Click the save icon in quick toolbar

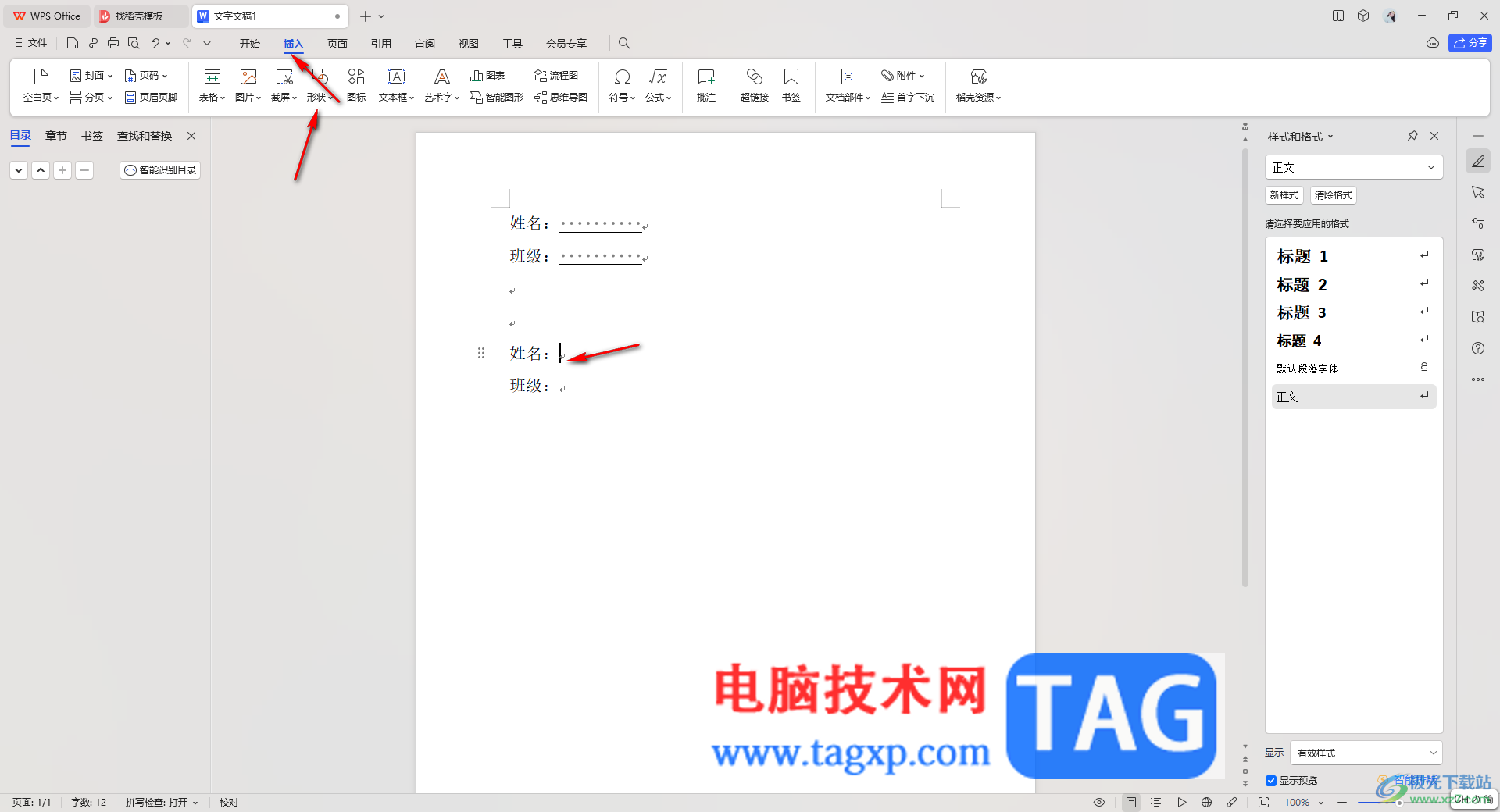tap(73, 44)
